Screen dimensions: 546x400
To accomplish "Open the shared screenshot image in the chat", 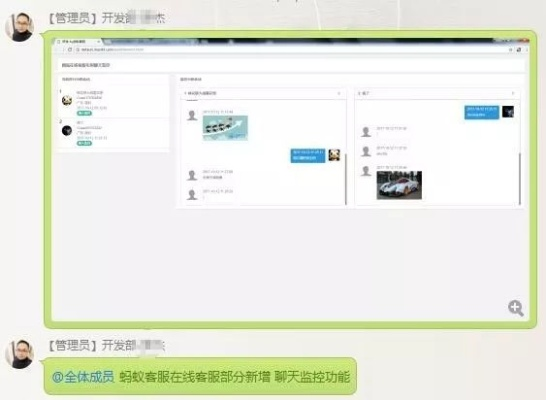I will pyautogui.click(x=290, y=179).
